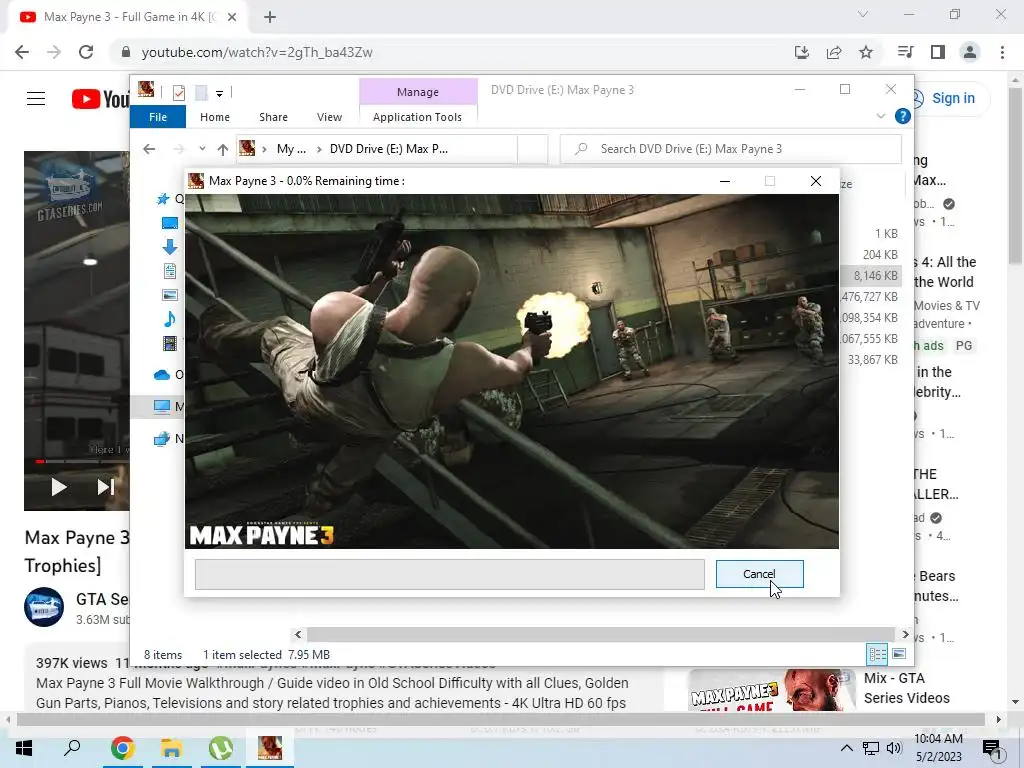Open Windows Start menu

[x=24, y=748]
